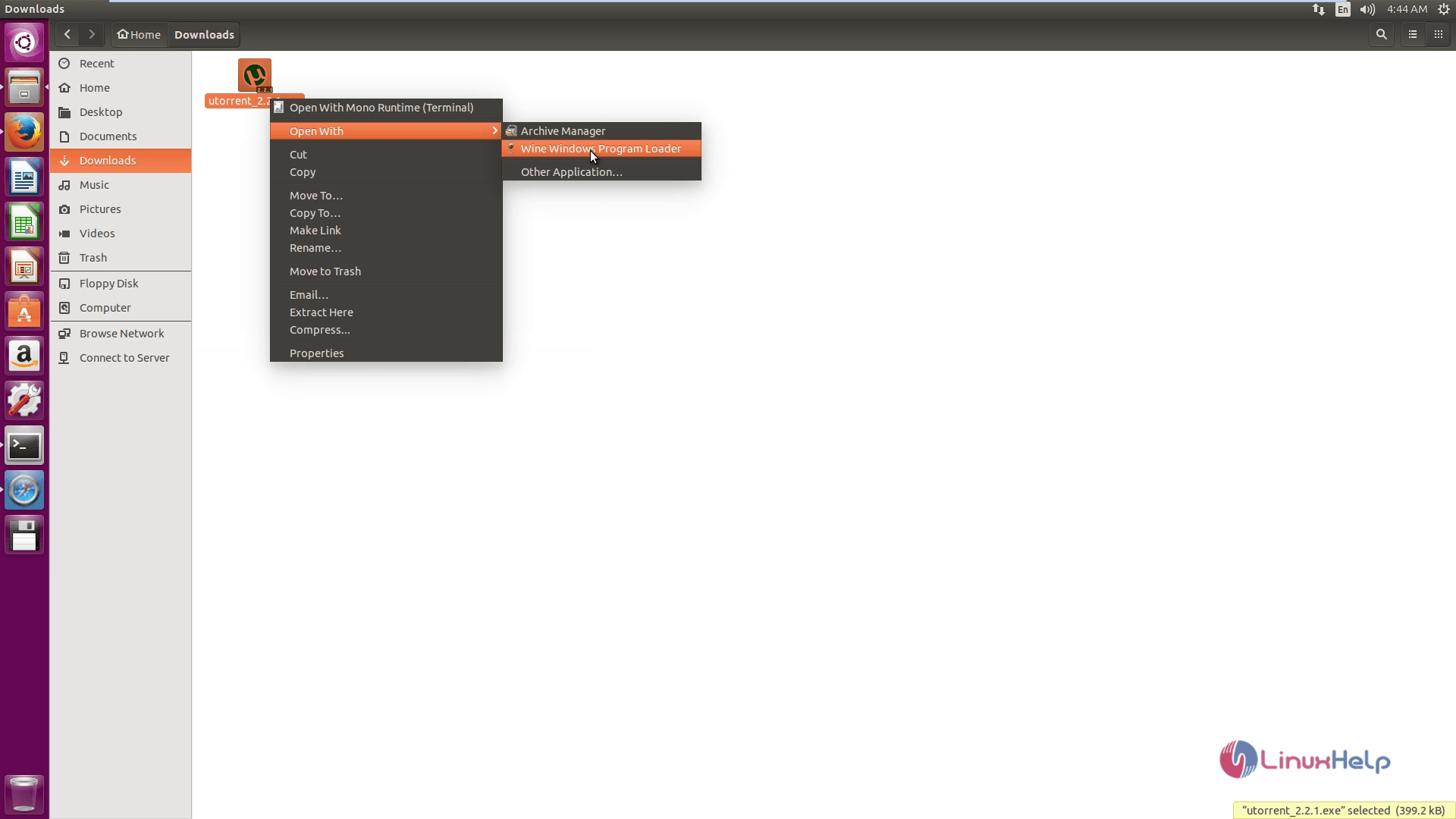Viewport: 1456px width, 819px height.
Task: Expand the Open With submenu arrow
Action: tap(495, 131)
